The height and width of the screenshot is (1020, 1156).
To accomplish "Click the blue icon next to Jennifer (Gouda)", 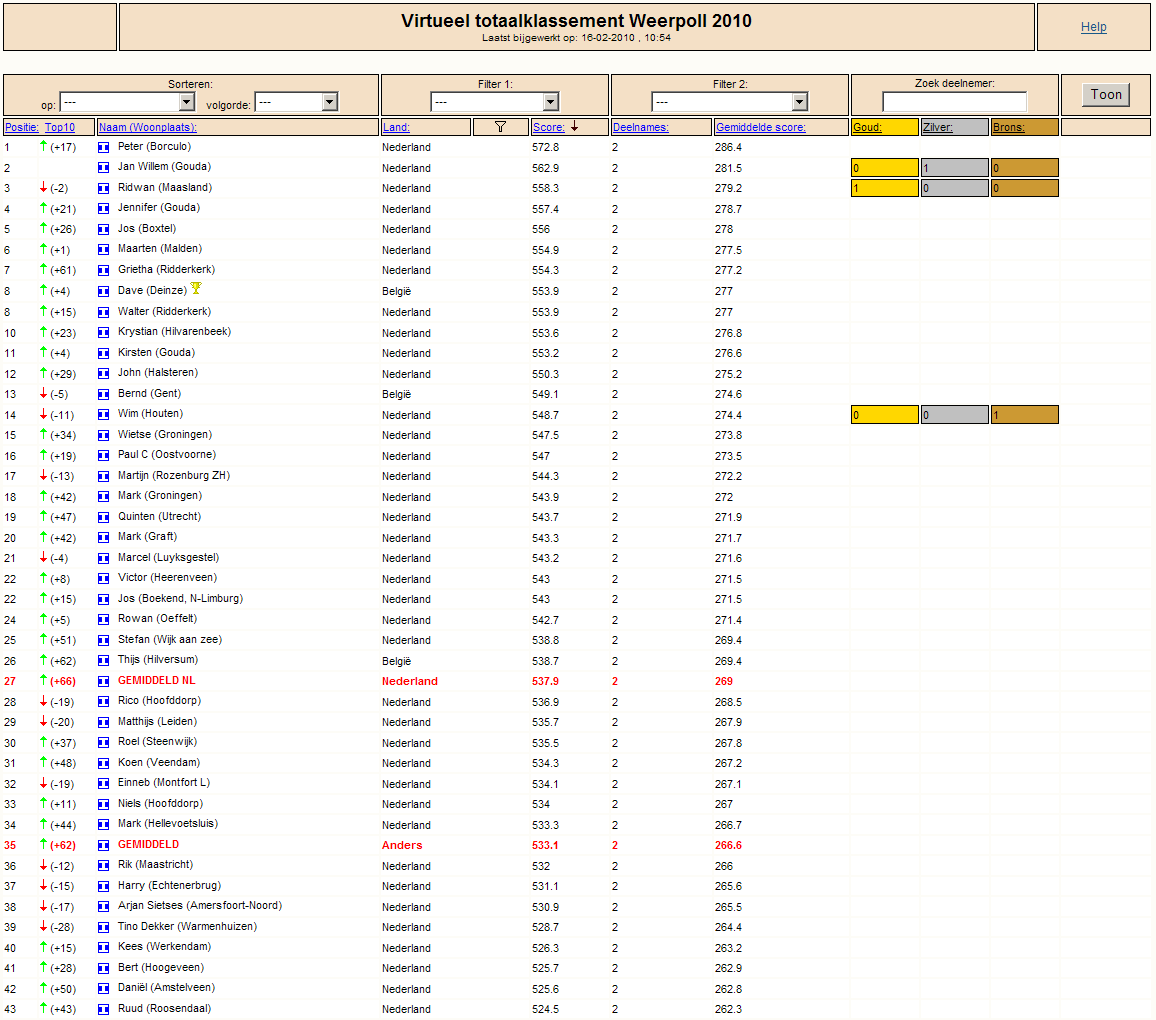I will pos(103,209).
